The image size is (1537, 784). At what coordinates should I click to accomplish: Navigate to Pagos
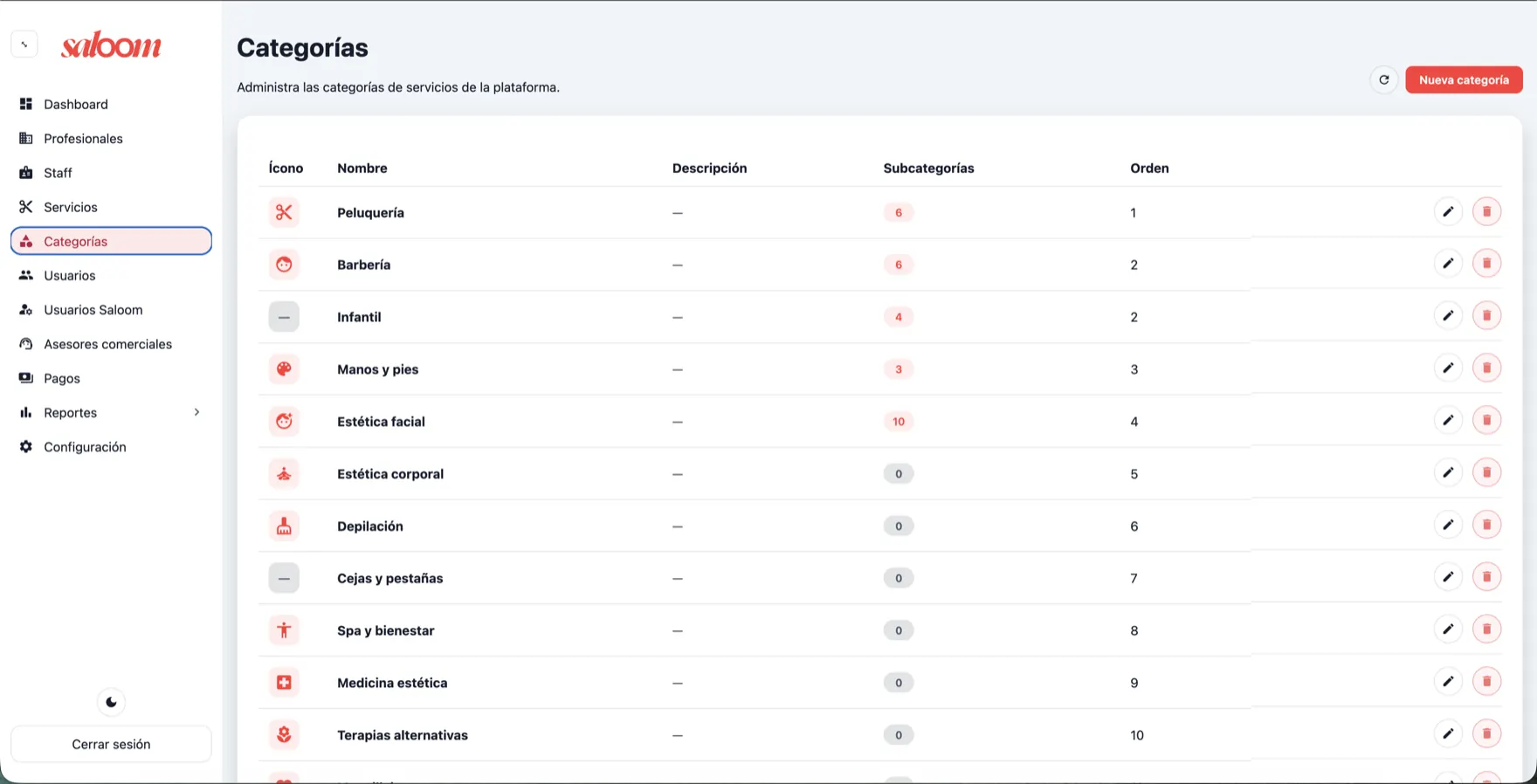pyautogui.click(x=111, y=378)
